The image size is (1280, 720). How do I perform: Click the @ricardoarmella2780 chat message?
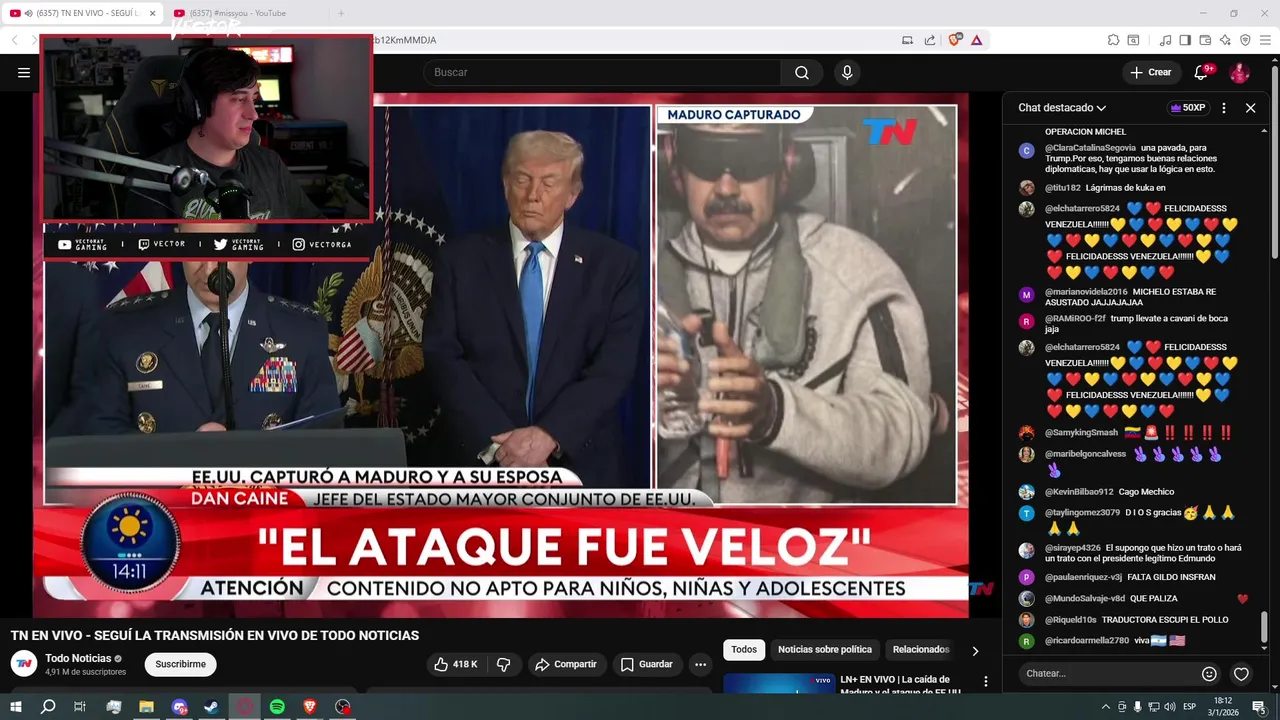(x=1115, y=641)
